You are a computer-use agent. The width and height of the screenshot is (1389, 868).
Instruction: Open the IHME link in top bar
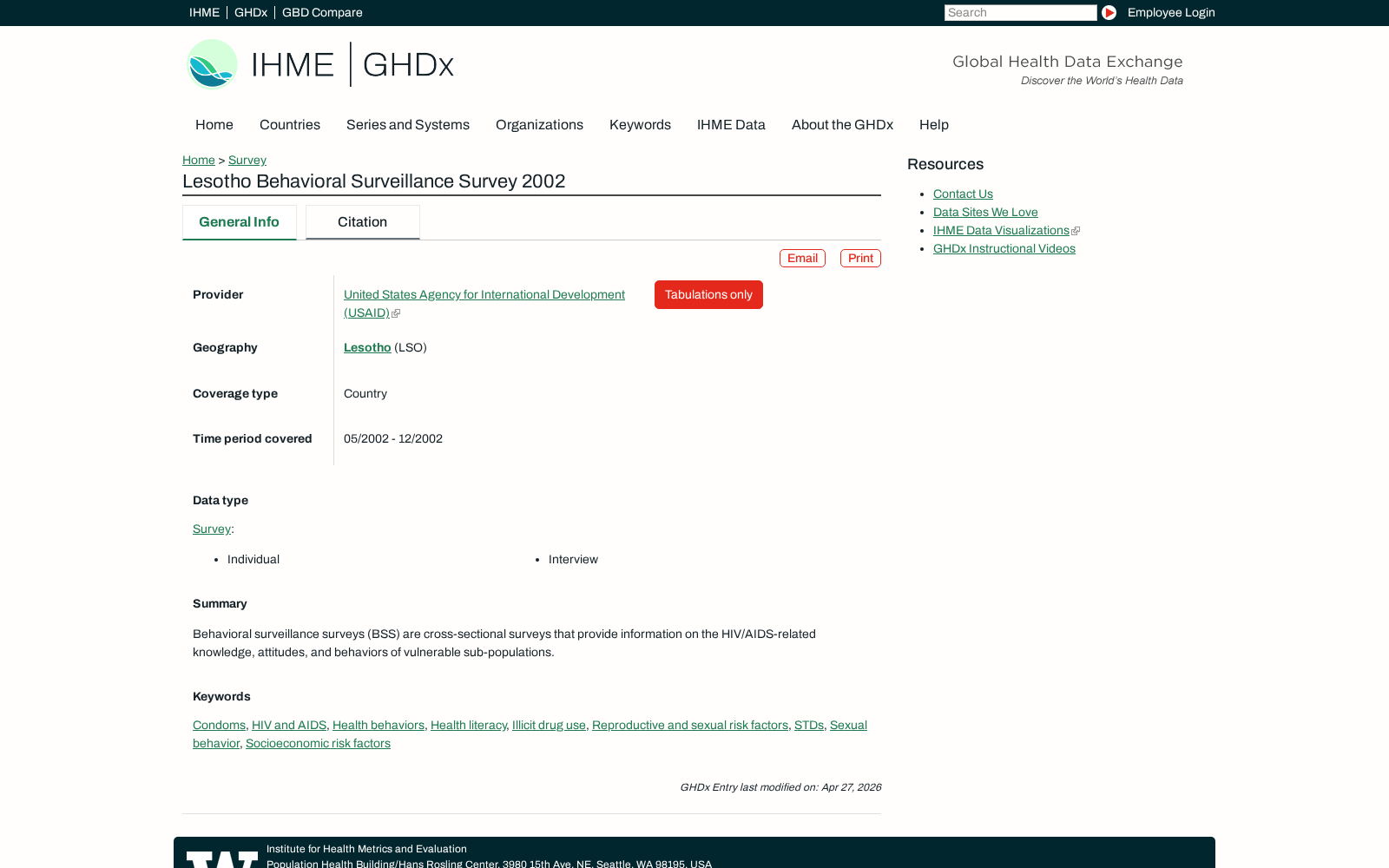pyautogui.click(x=204, y=12)
